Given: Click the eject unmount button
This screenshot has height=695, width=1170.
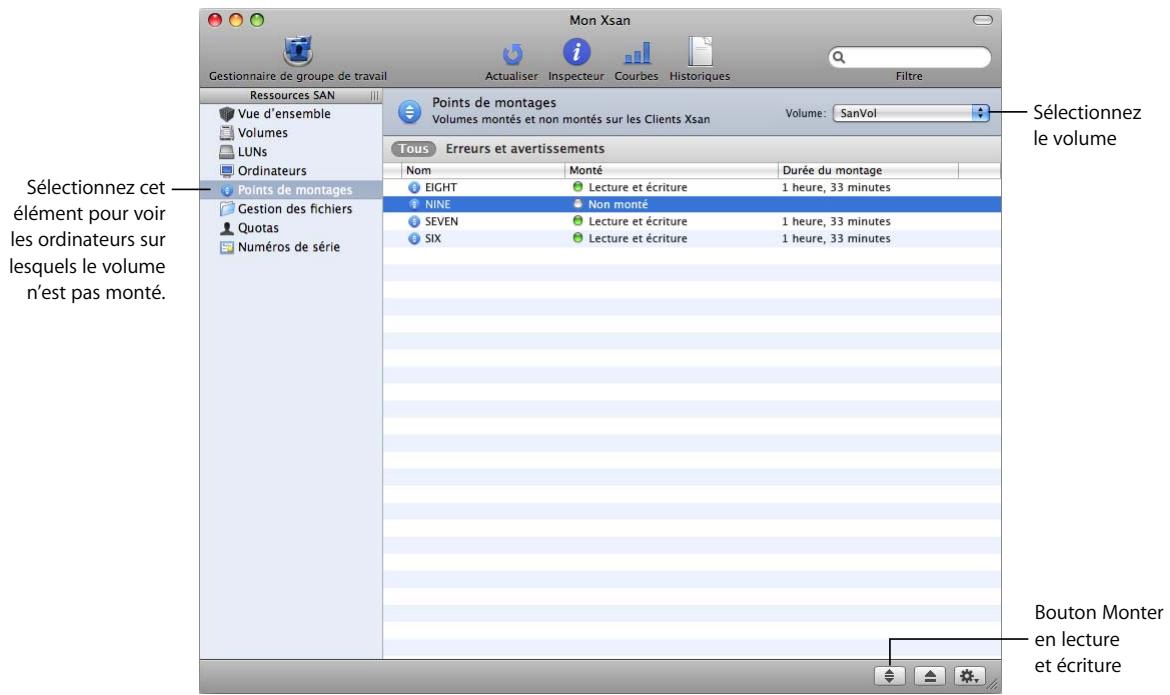Looking at the screenshot, I should click(x=930, y=676).
